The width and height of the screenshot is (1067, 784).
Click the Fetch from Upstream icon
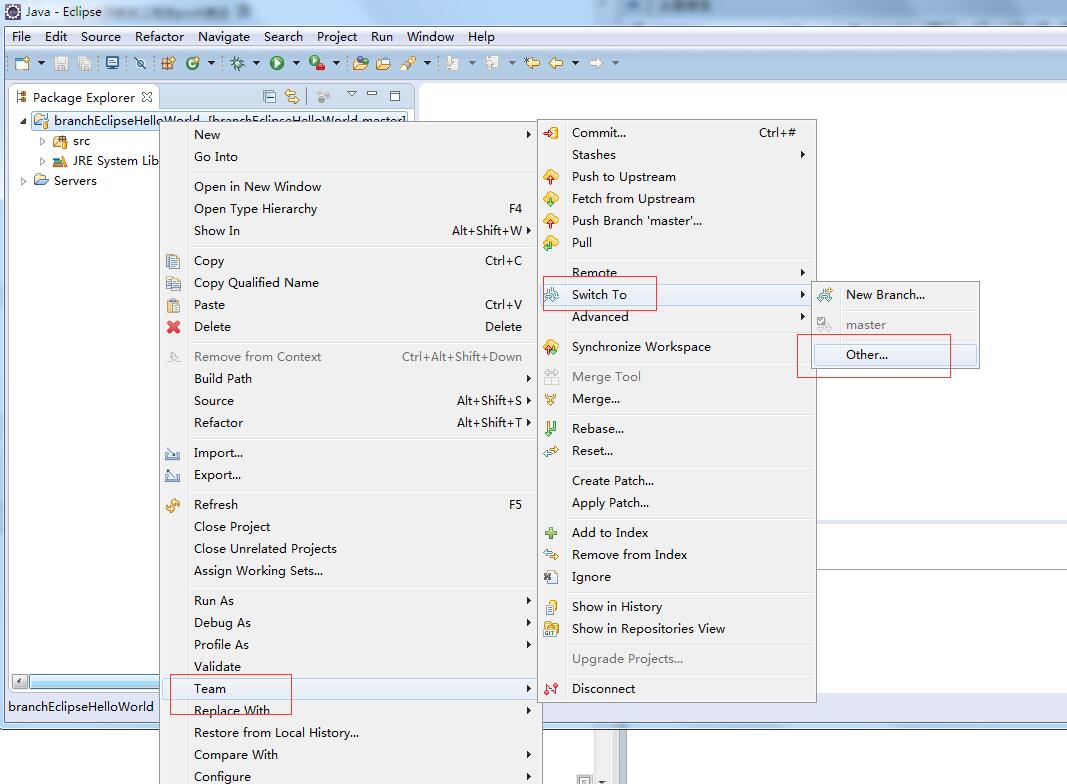(x=551, y=199)
